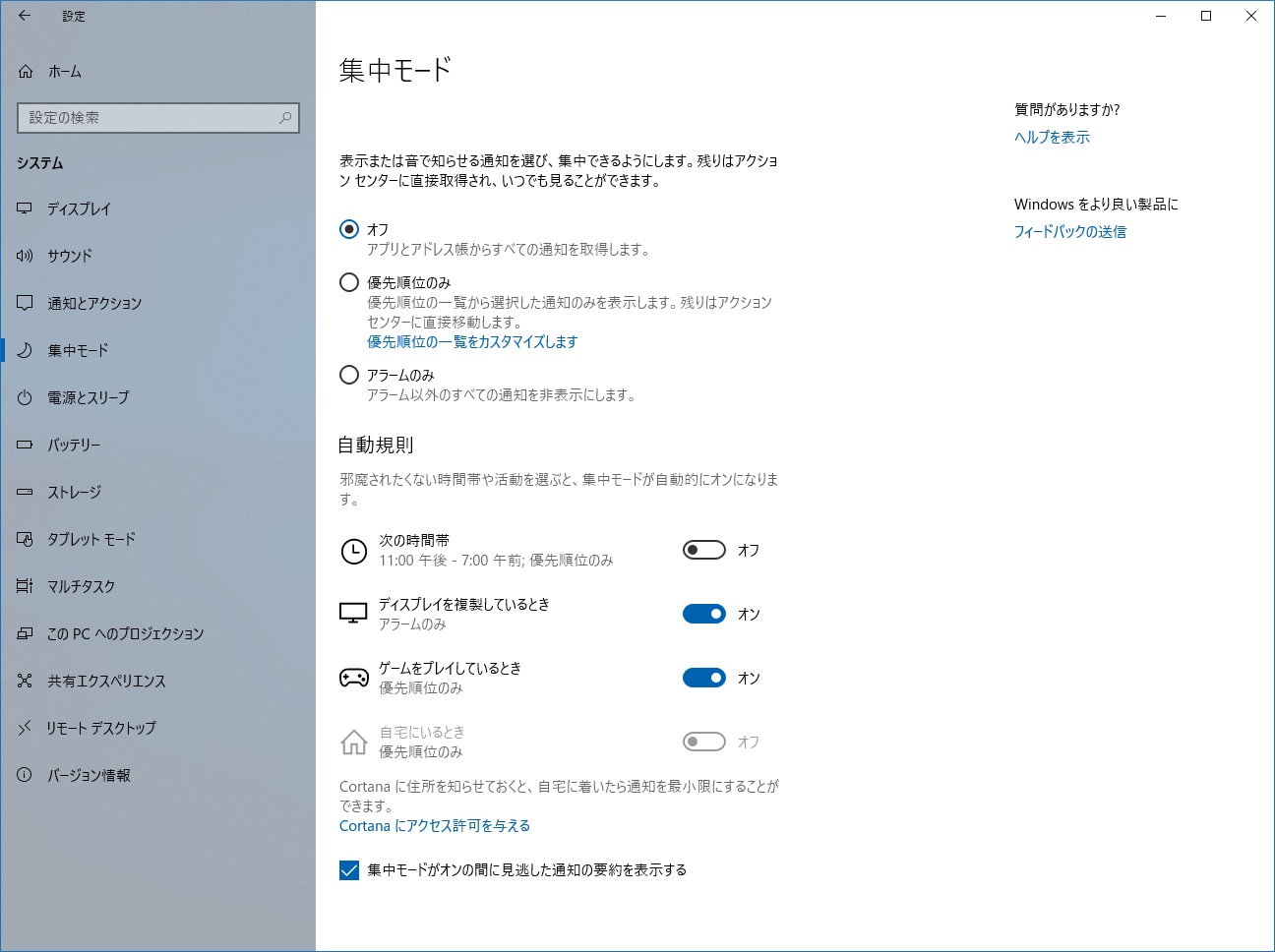1275x952 pixels.
Task: Click the ストレージ drive icon
Action: [25, 492]
